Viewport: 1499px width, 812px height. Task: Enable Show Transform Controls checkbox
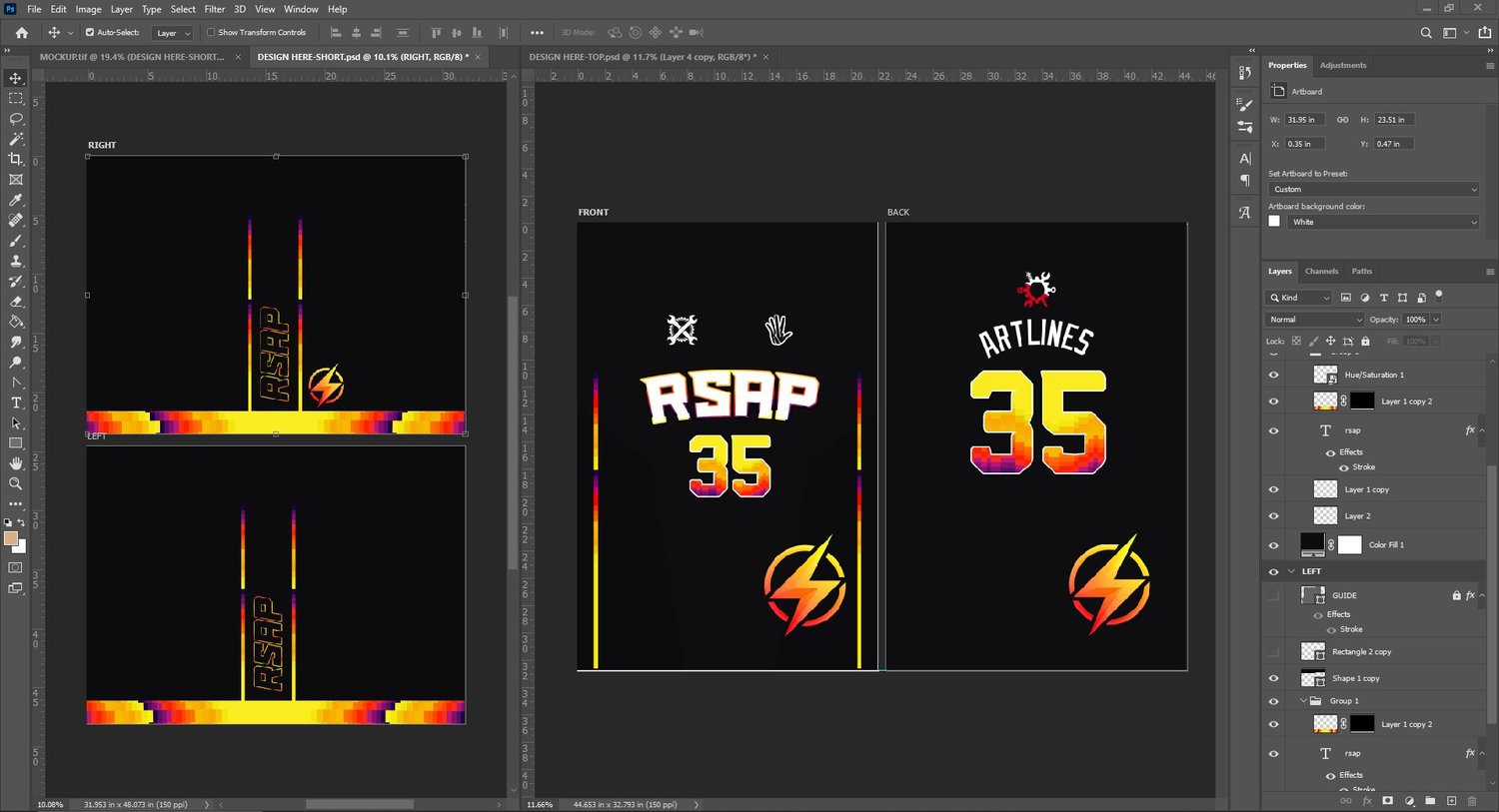[211, 32]
